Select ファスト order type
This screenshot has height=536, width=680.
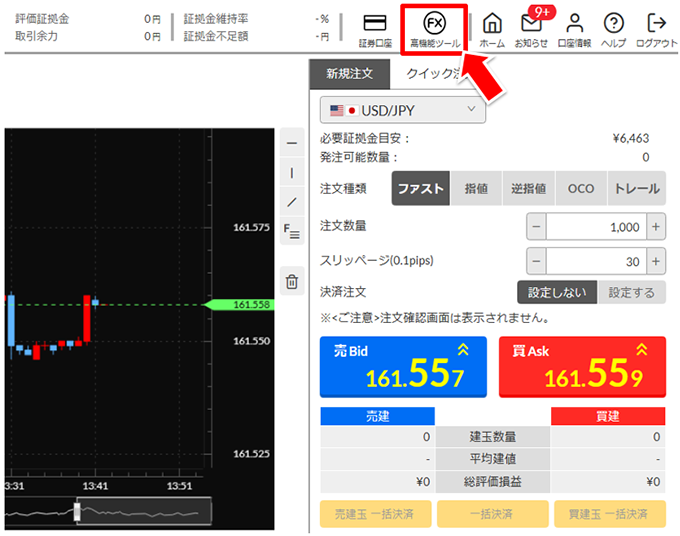click(421, 188)
